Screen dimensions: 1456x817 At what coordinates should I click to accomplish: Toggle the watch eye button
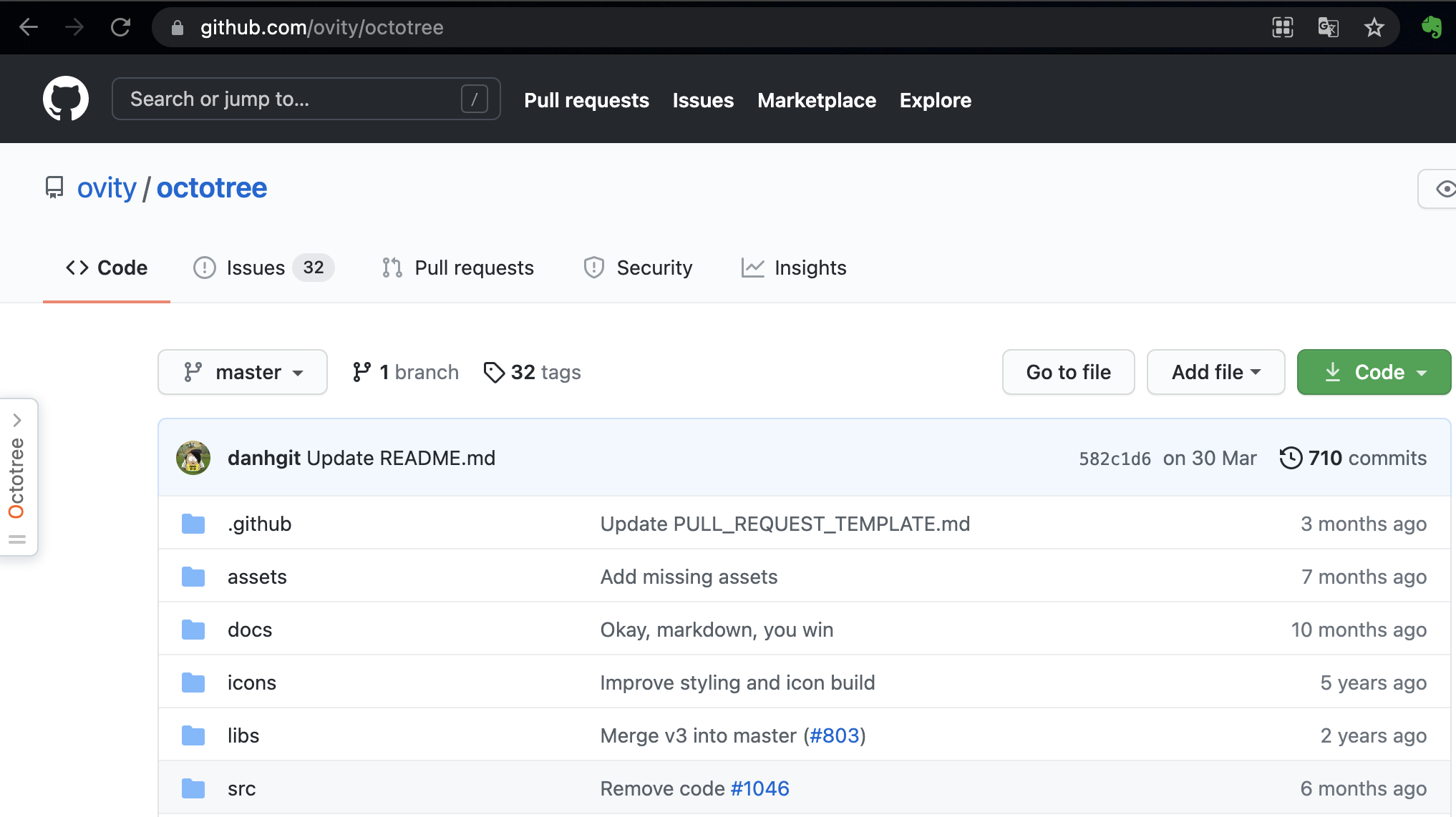pos(1443,189)
